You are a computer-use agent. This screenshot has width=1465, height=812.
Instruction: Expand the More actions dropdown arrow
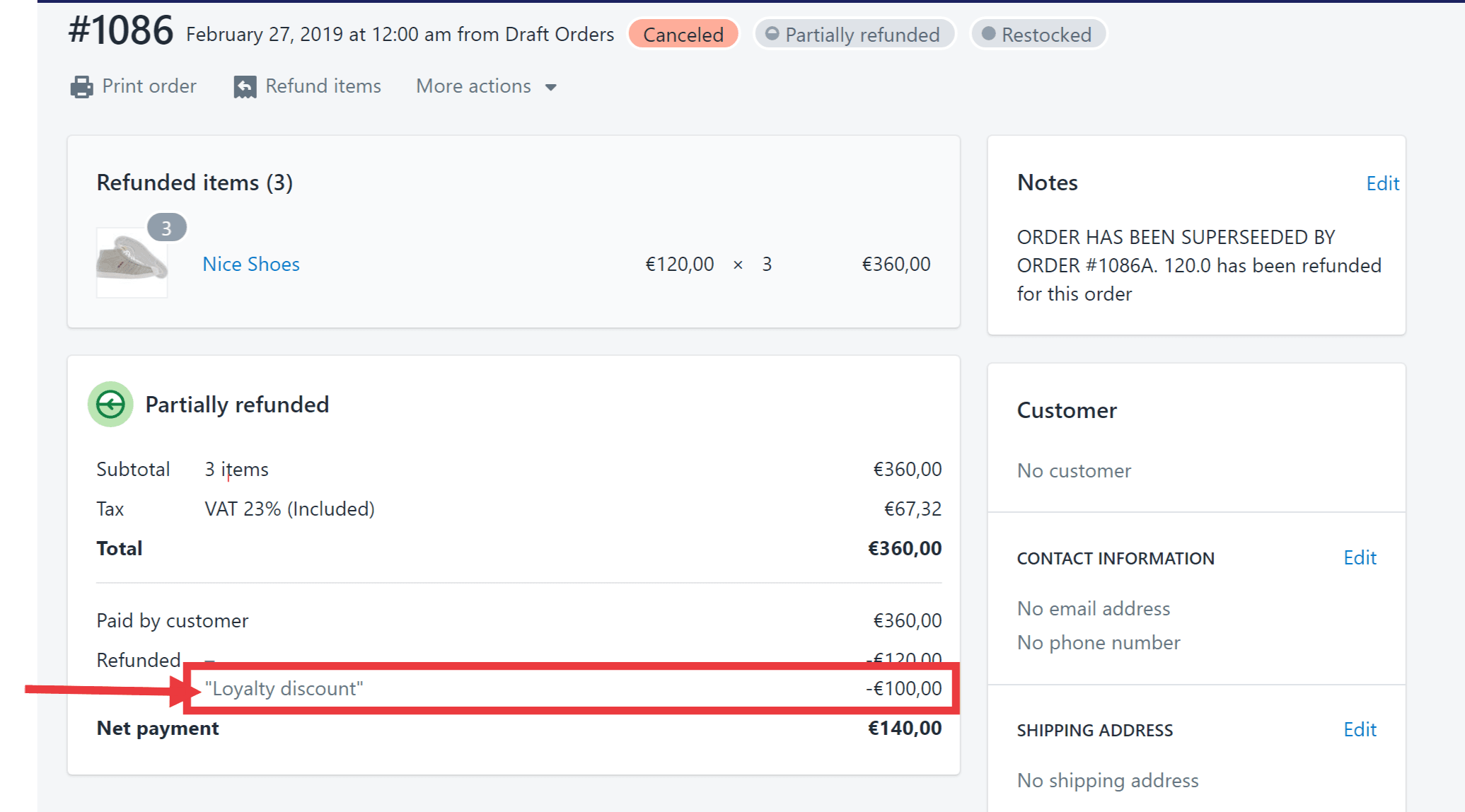coord(551,88)
